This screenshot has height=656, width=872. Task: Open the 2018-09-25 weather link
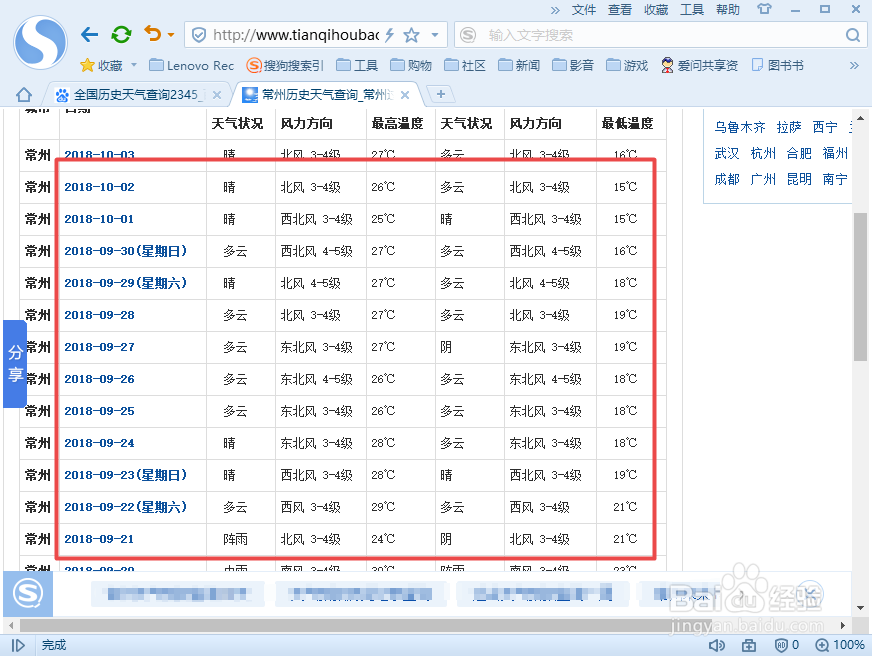click(x=100, y=411)
